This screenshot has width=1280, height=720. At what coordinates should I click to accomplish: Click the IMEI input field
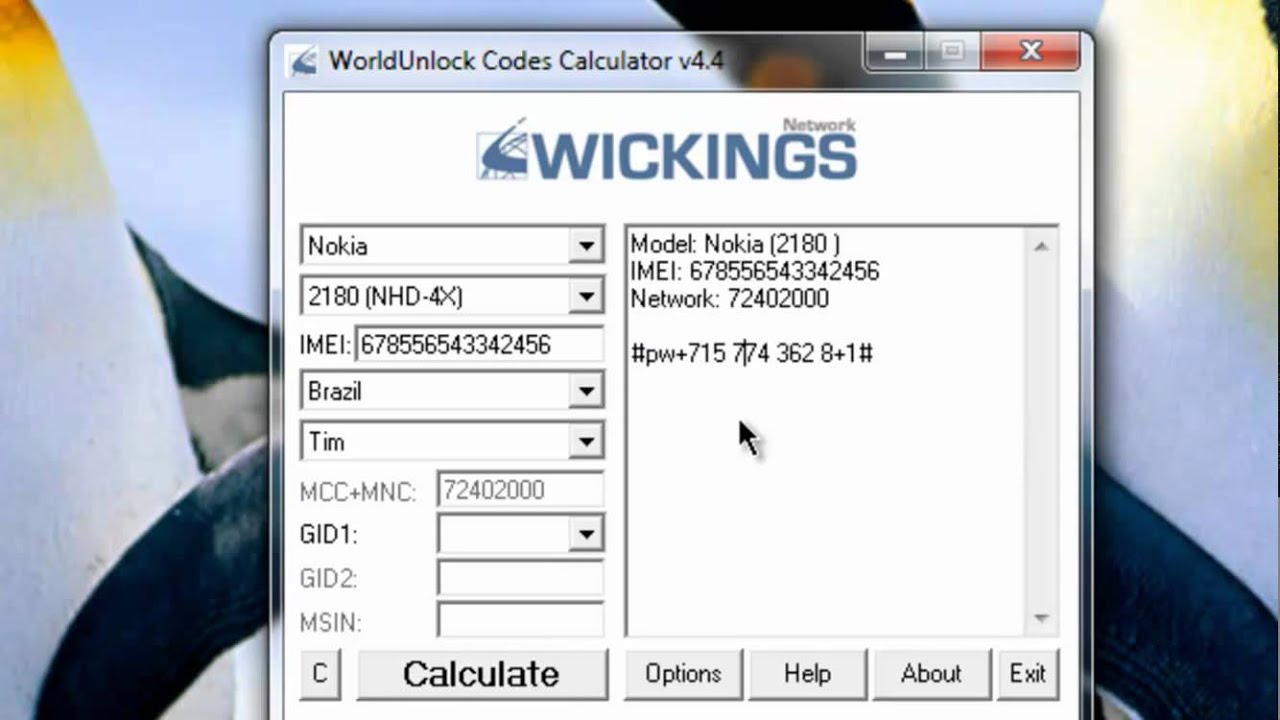coord(479,345)
